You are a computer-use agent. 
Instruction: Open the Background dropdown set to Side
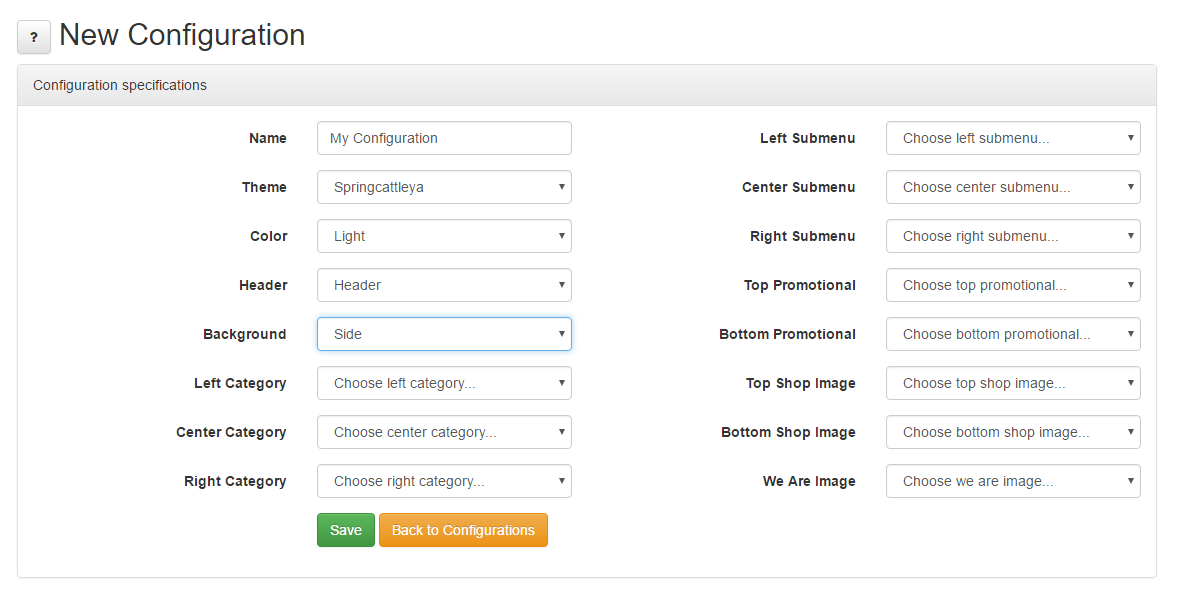(x=444, y=334)
